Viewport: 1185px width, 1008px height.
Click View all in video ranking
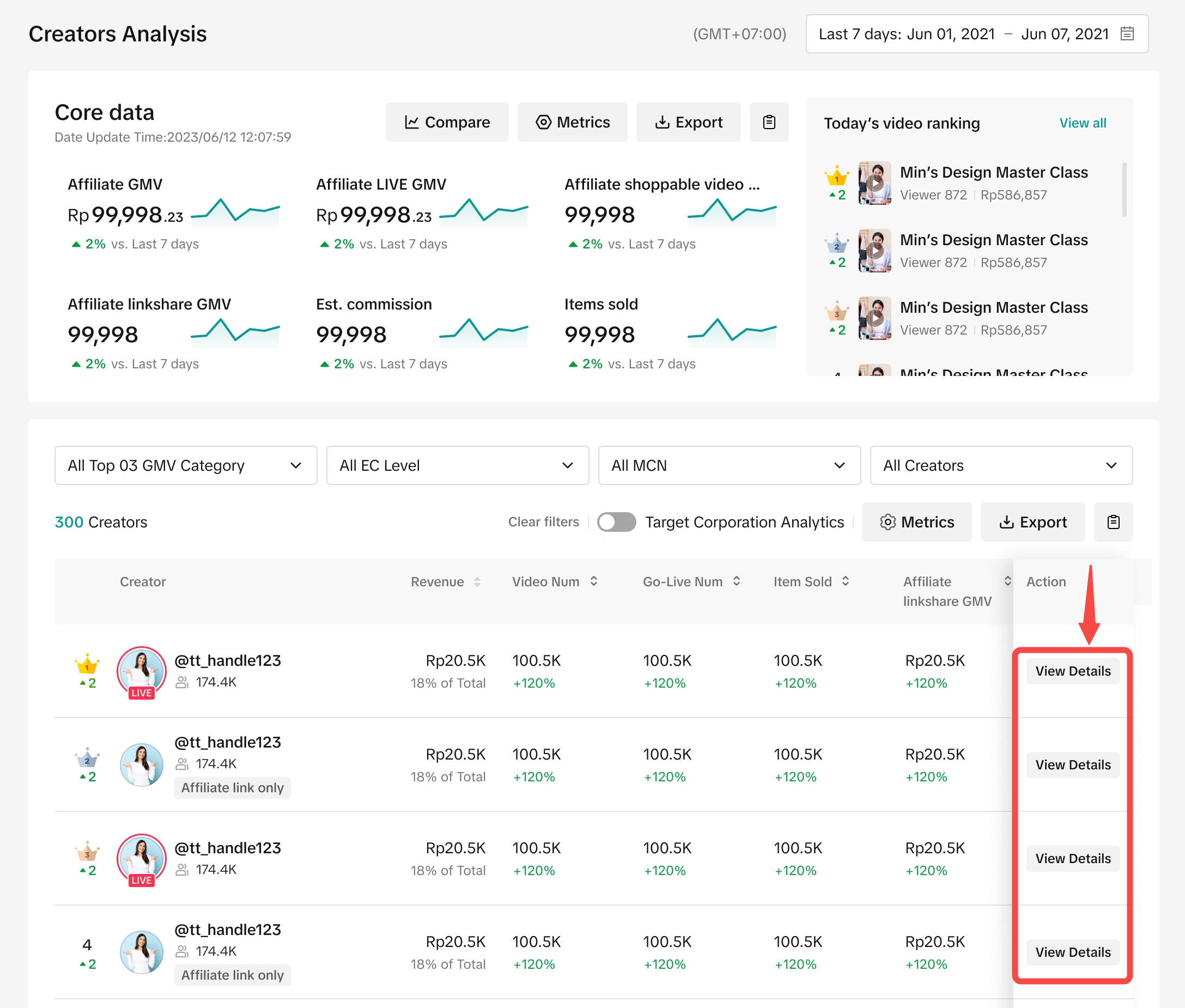tap(1082, 123)
